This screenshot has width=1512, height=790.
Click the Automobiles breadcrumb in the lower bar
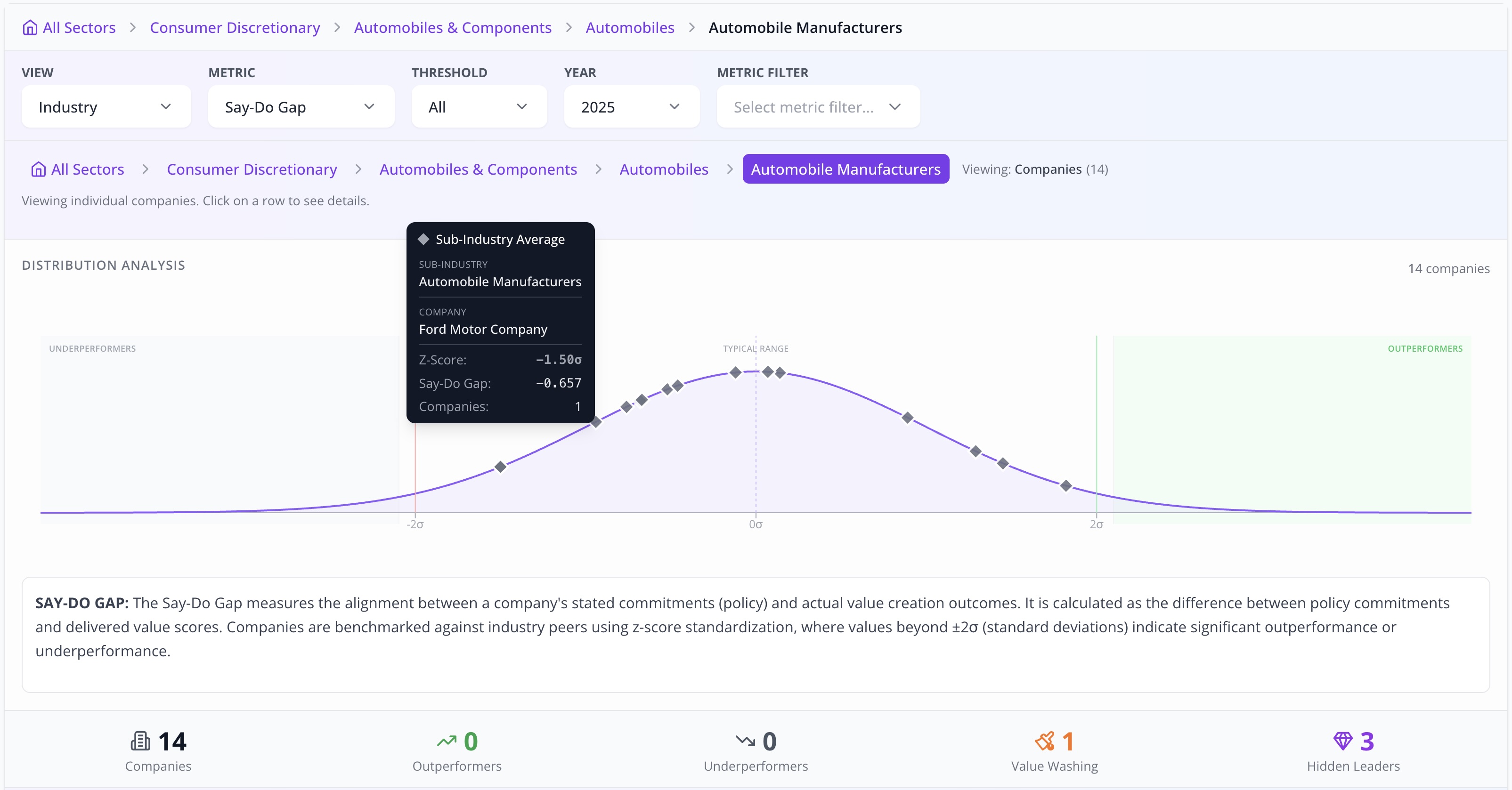[664, 169]
